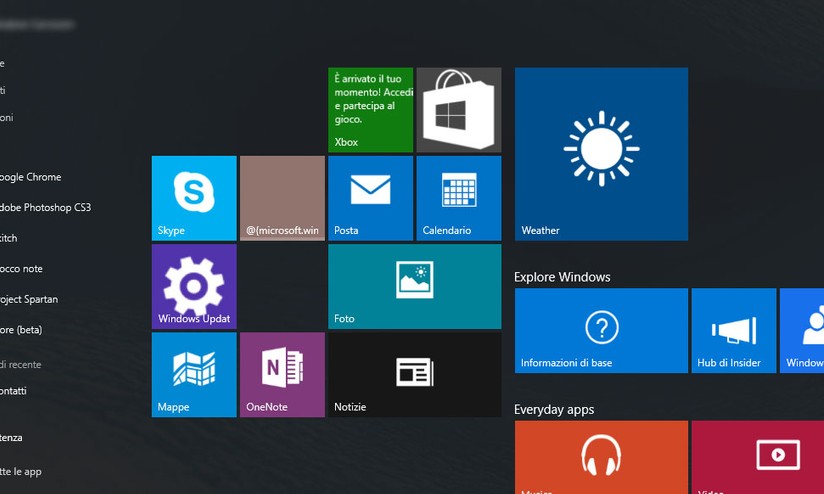Open the Calendario tile

click(458, 198)
